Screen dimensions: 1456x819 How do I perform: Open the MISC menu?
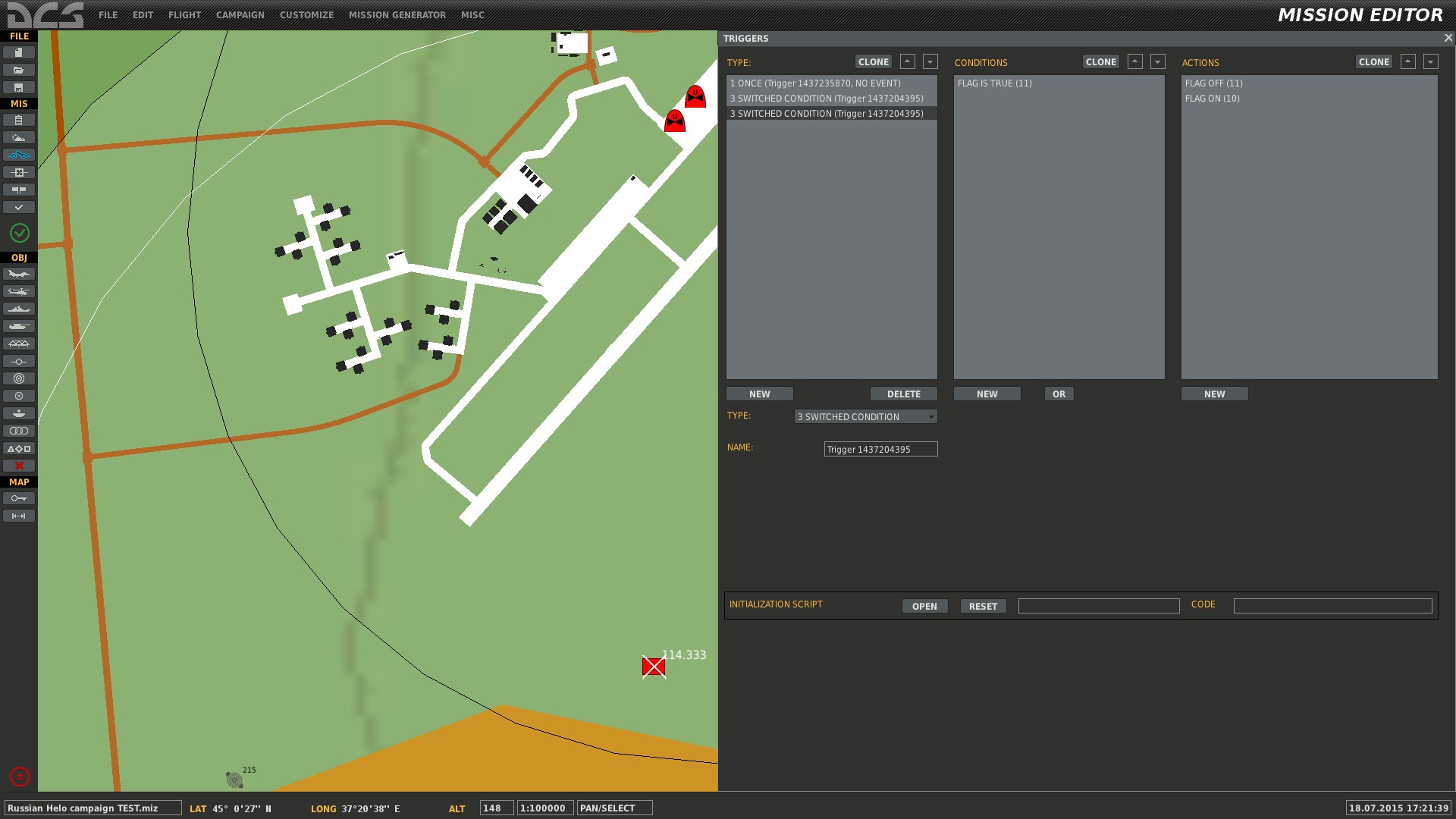(472, 15)
